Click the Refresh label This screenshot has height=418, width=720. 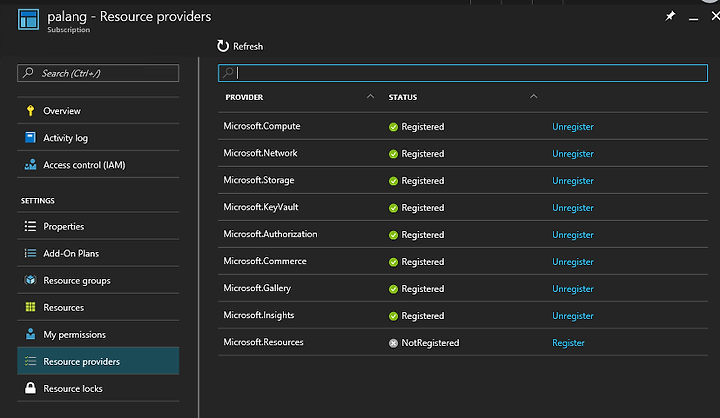pos(248,46)
